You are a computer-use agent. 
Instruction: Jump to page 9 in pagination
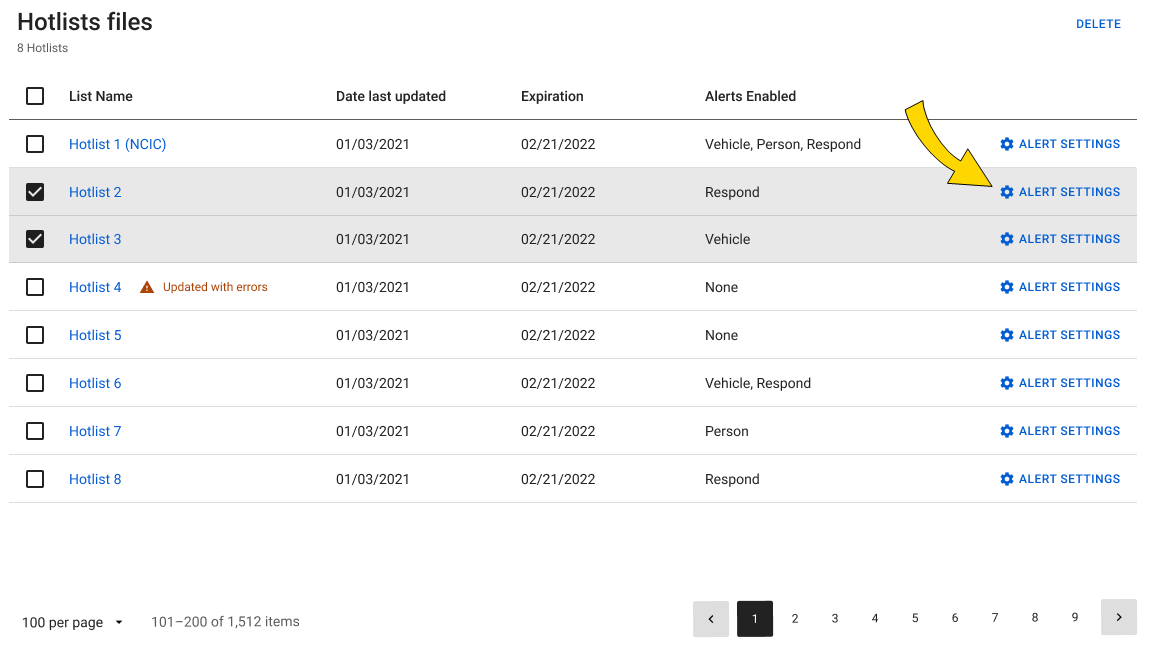[x=1074, y=618]
